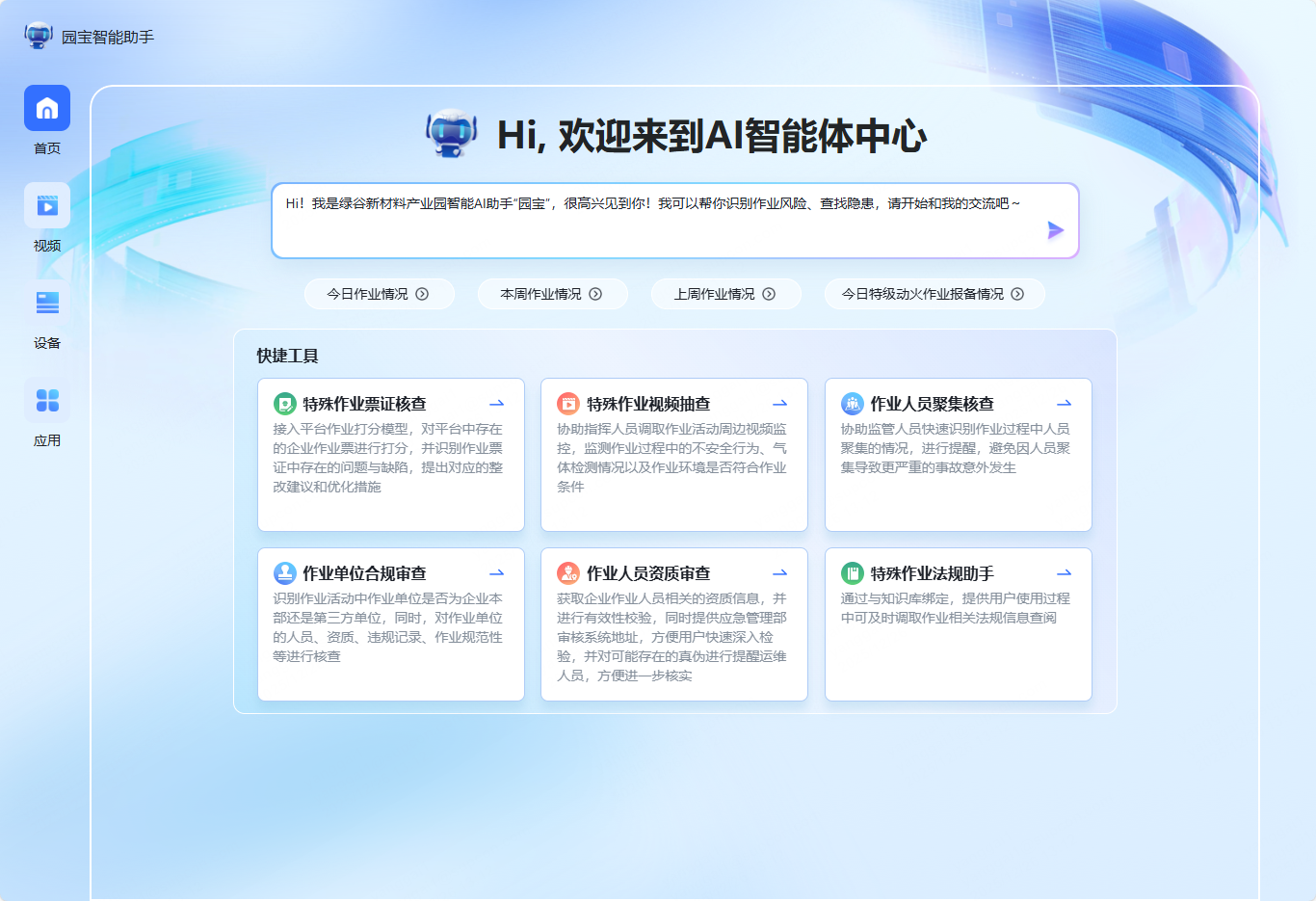
Task: Click description text of 特殊作业票证核查 card
Action: pos(387,458)
